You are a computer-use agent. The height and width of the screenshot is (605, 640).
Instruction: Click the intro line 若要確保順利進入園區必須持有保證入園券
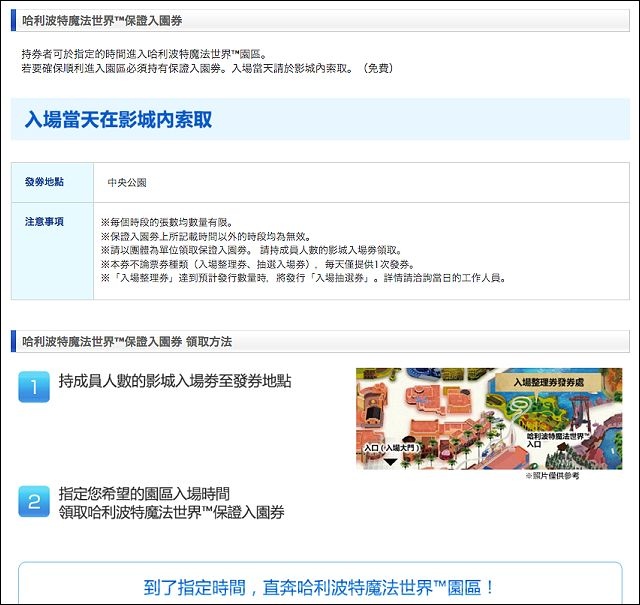pyautogui.click(x=207, y=68)
